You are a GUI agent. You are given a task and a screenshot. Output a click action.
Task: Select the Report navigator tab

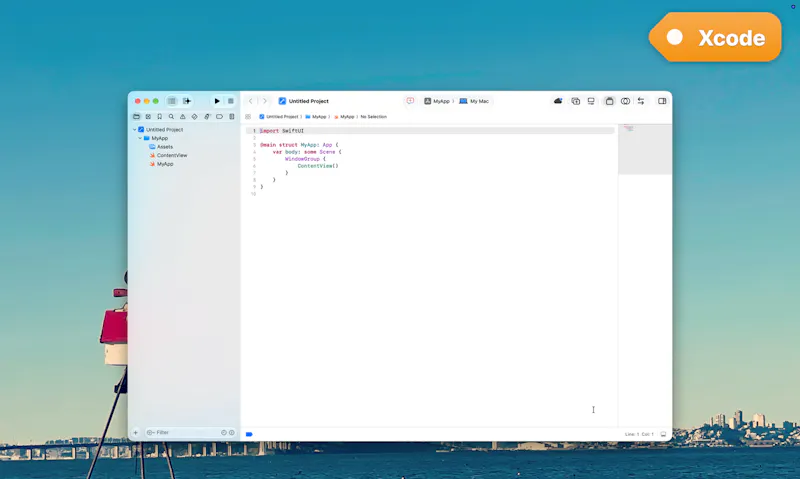coord(232,117)
